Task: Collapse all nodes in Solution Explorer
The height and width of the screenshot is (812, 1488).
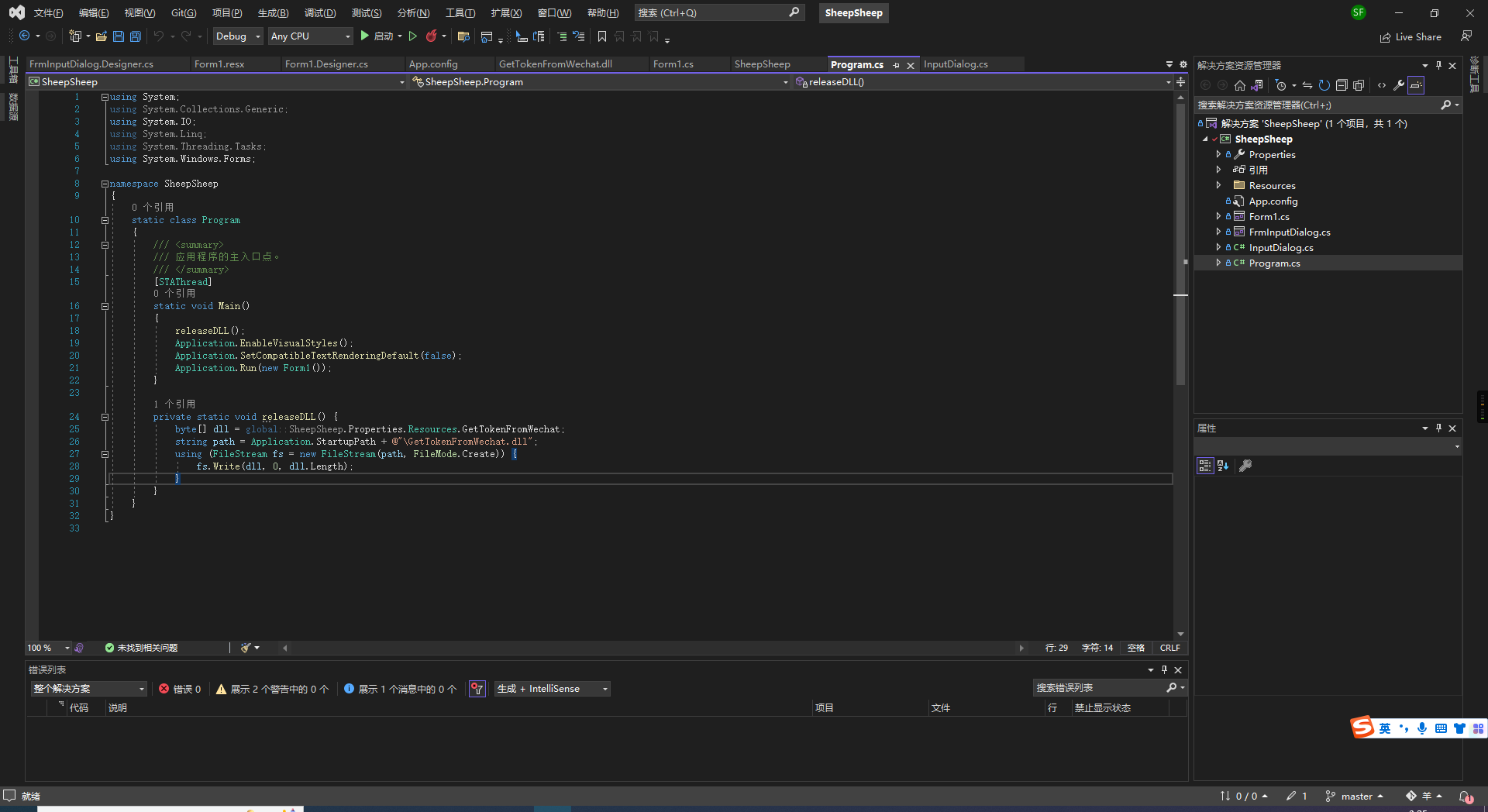Action: click(1342, 85)
